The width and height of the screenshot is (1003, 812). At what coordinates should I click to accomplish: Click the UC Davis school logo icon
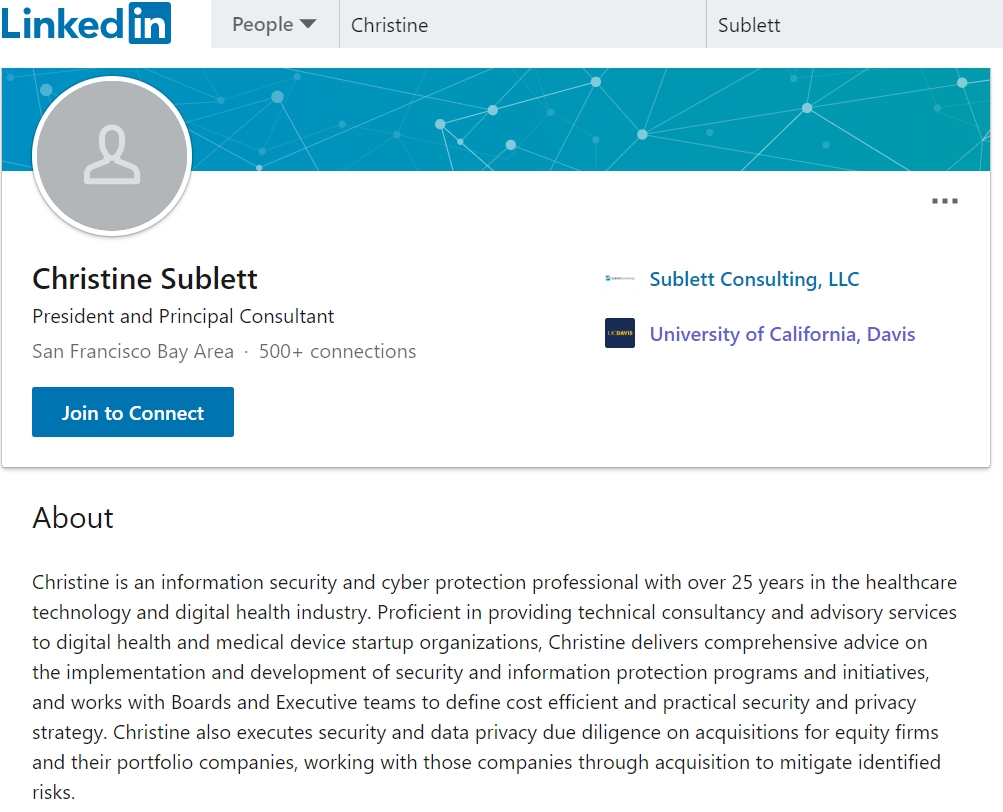coord(620,333)
